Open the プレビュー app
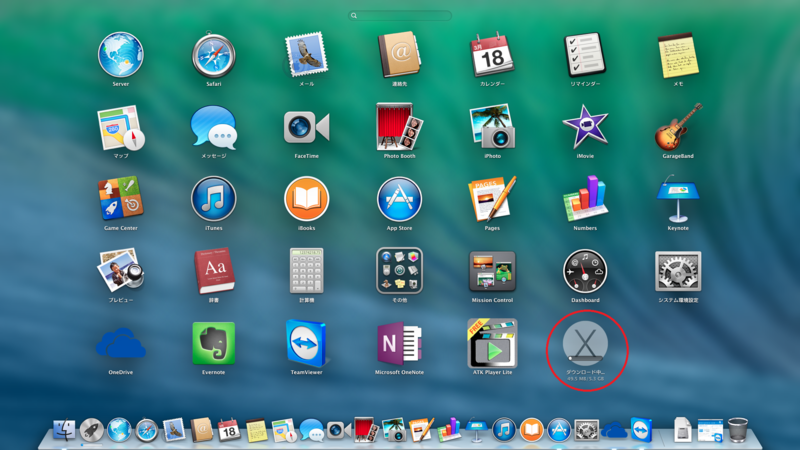The width and height of the screenshot is (800, 450). 120,271
